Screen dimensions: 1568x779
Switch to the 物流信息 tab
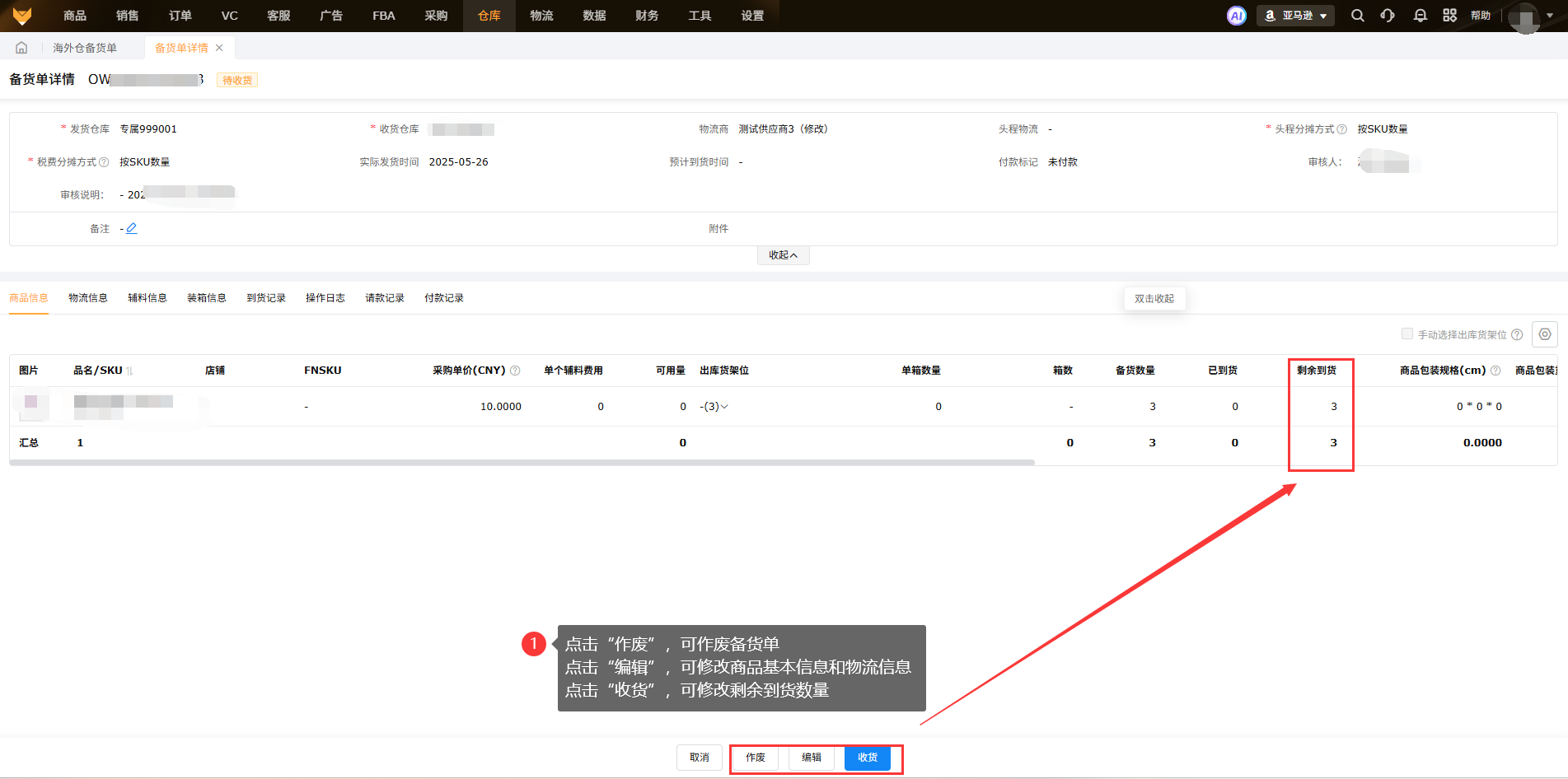[x=87, y=298]
